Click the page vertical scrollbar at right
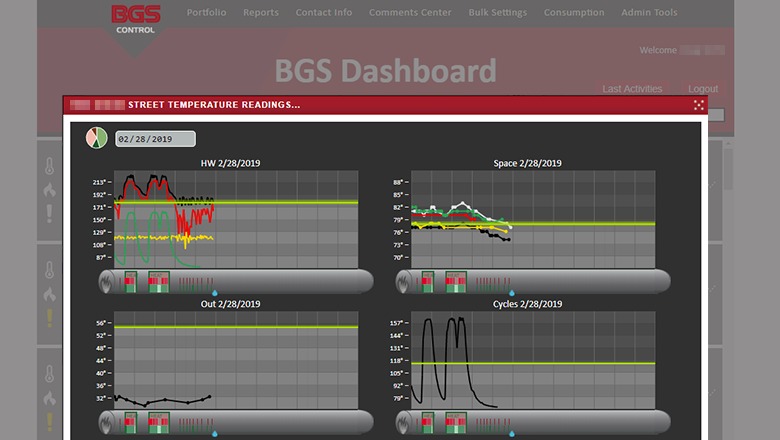 pos(728,169)
